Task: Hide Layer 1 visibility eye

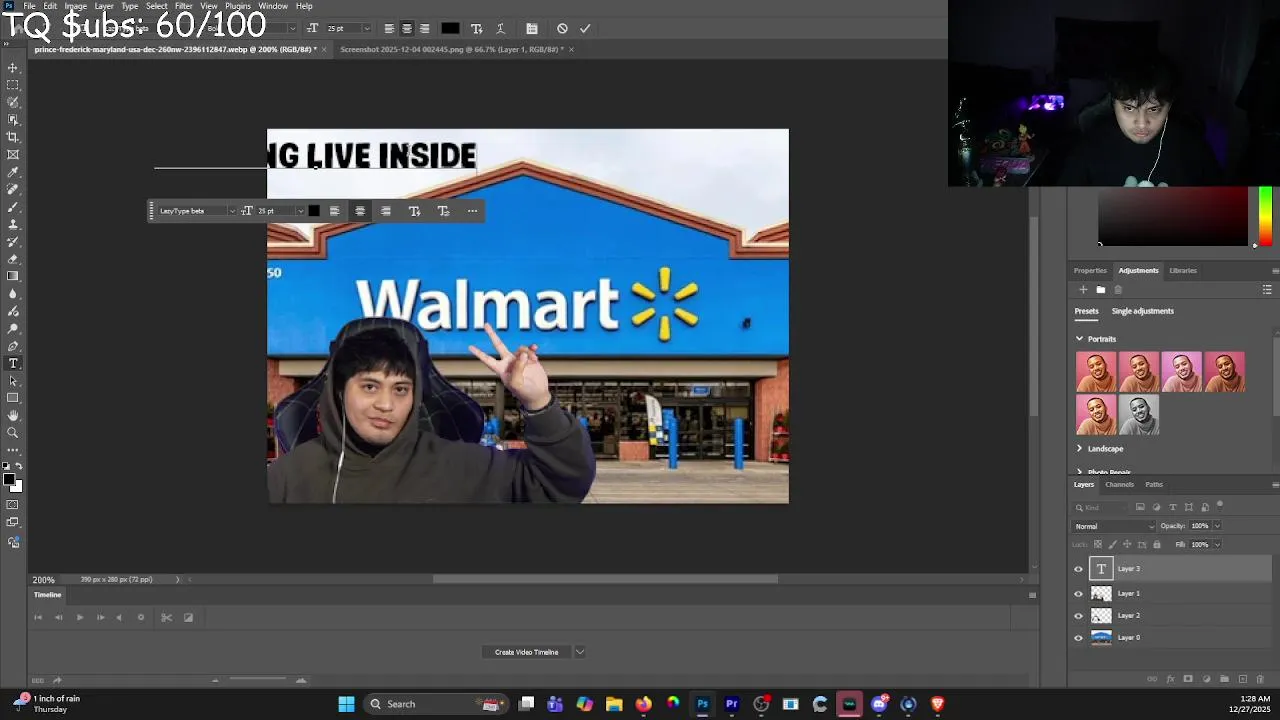Action: point(1078,593)
